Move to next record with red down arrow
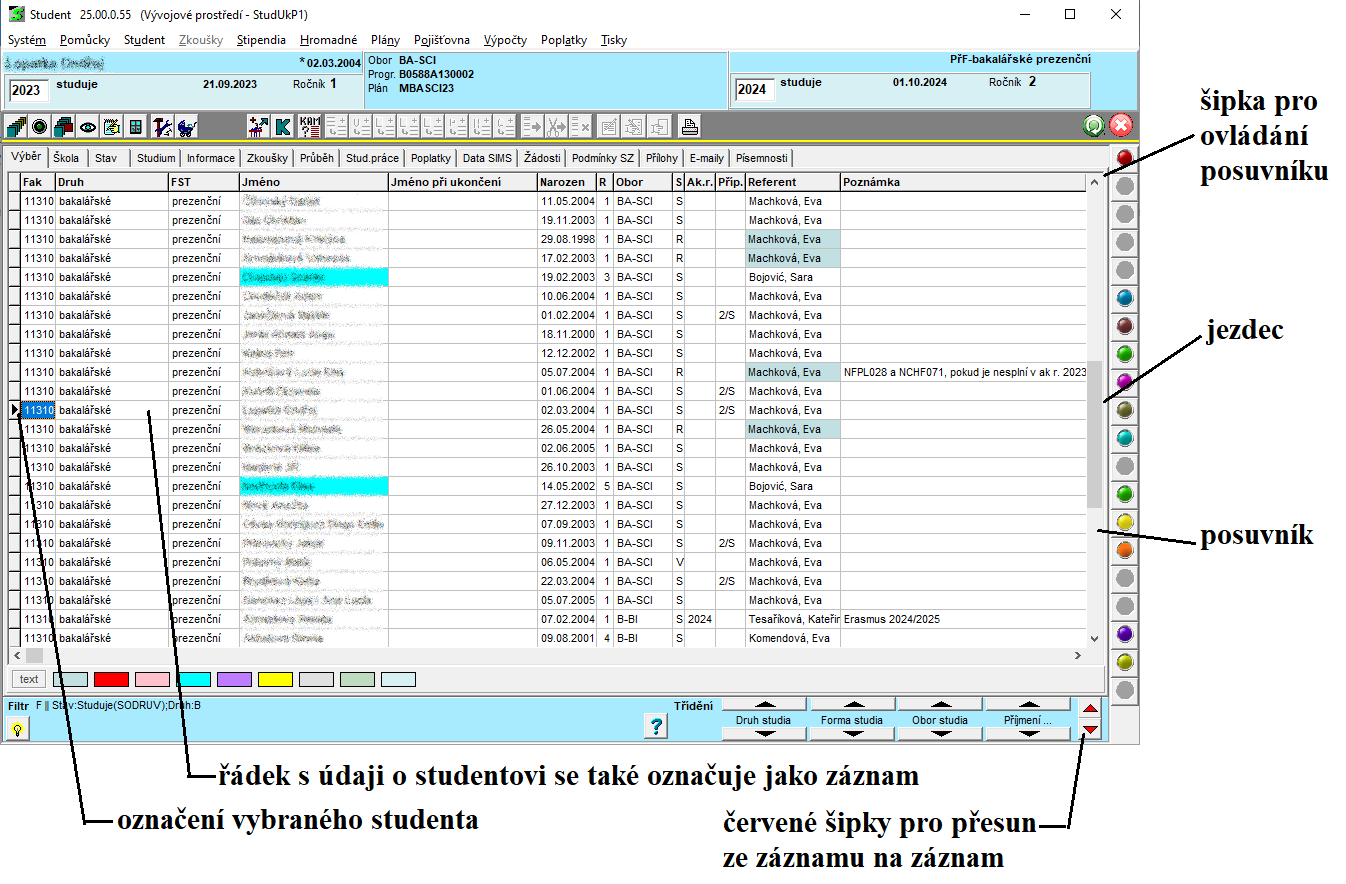This screenshot has height=884, width=1346. tap(1091, 731)
